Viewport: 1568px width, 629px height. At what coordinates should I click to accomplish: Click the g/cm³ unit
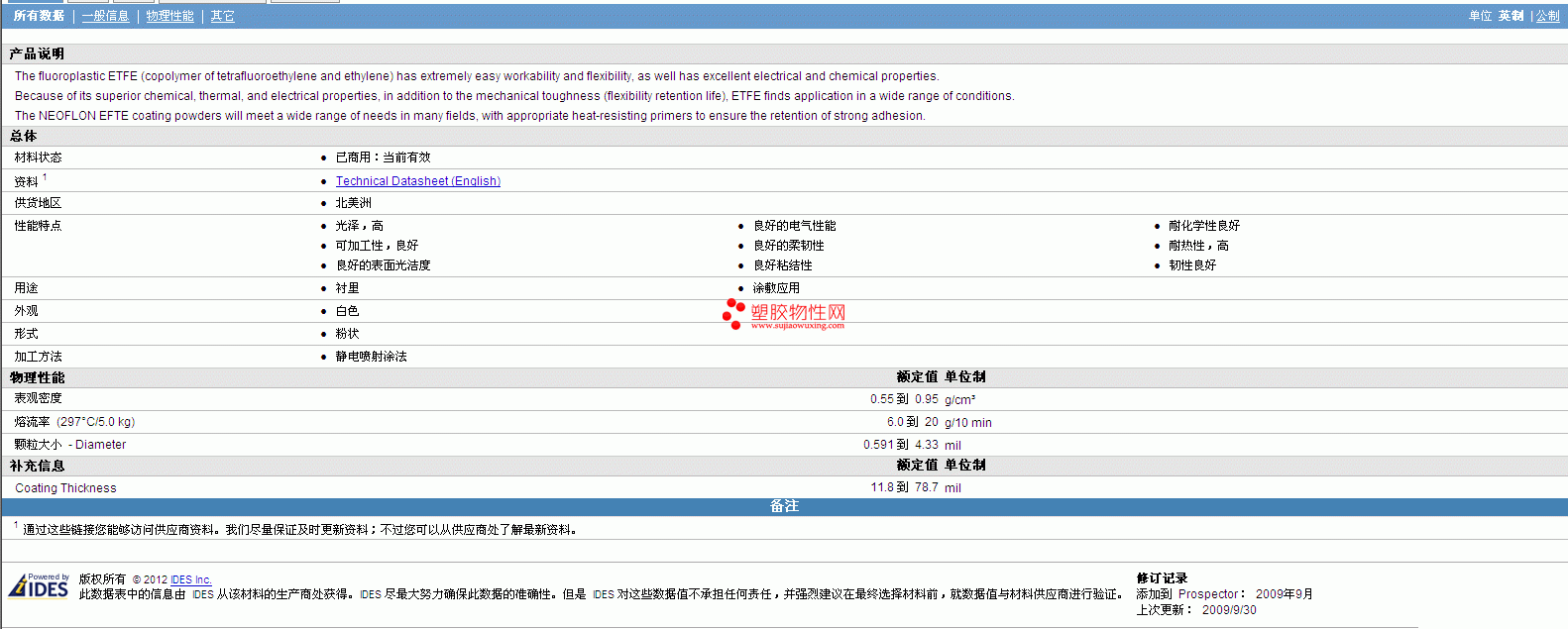point(959,399)
